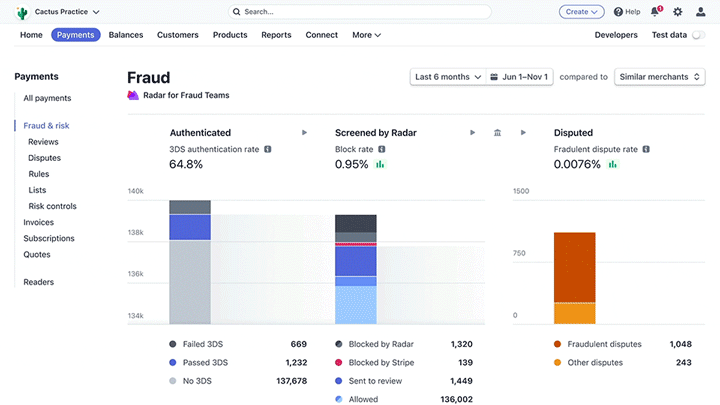Click the bank building icon
Image resolution: width=720 pixels, height=405 pixels.
497,133
